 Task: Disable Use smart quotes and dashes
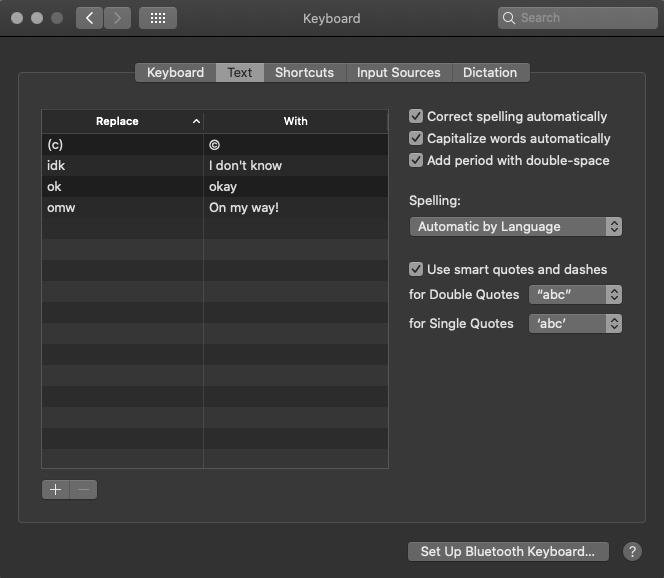pyautogui.click(x=416, y=269)
